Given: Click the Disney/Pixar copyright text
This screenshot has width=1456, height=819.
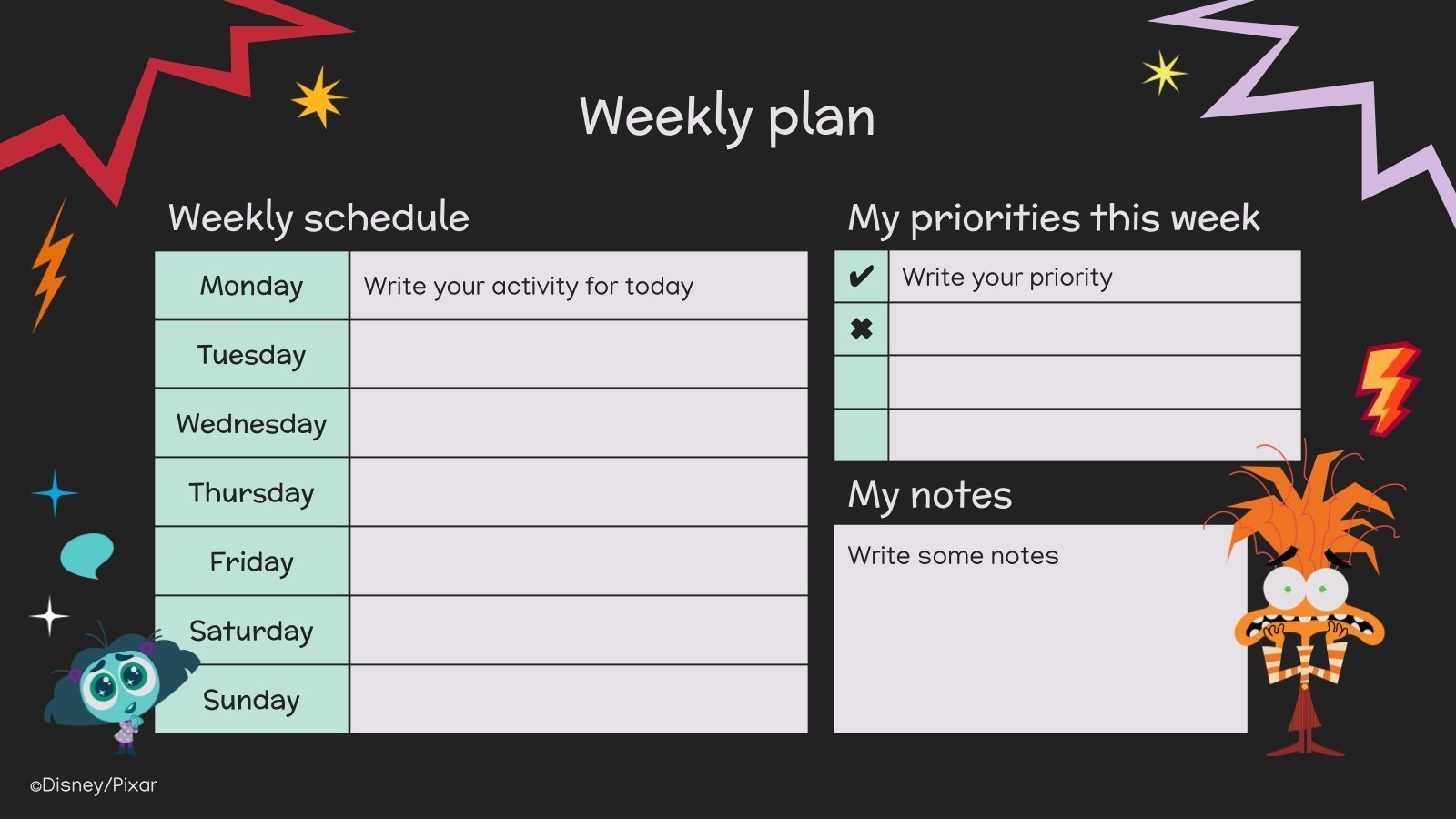Looking at the screenshot, I should coord(94,784).
